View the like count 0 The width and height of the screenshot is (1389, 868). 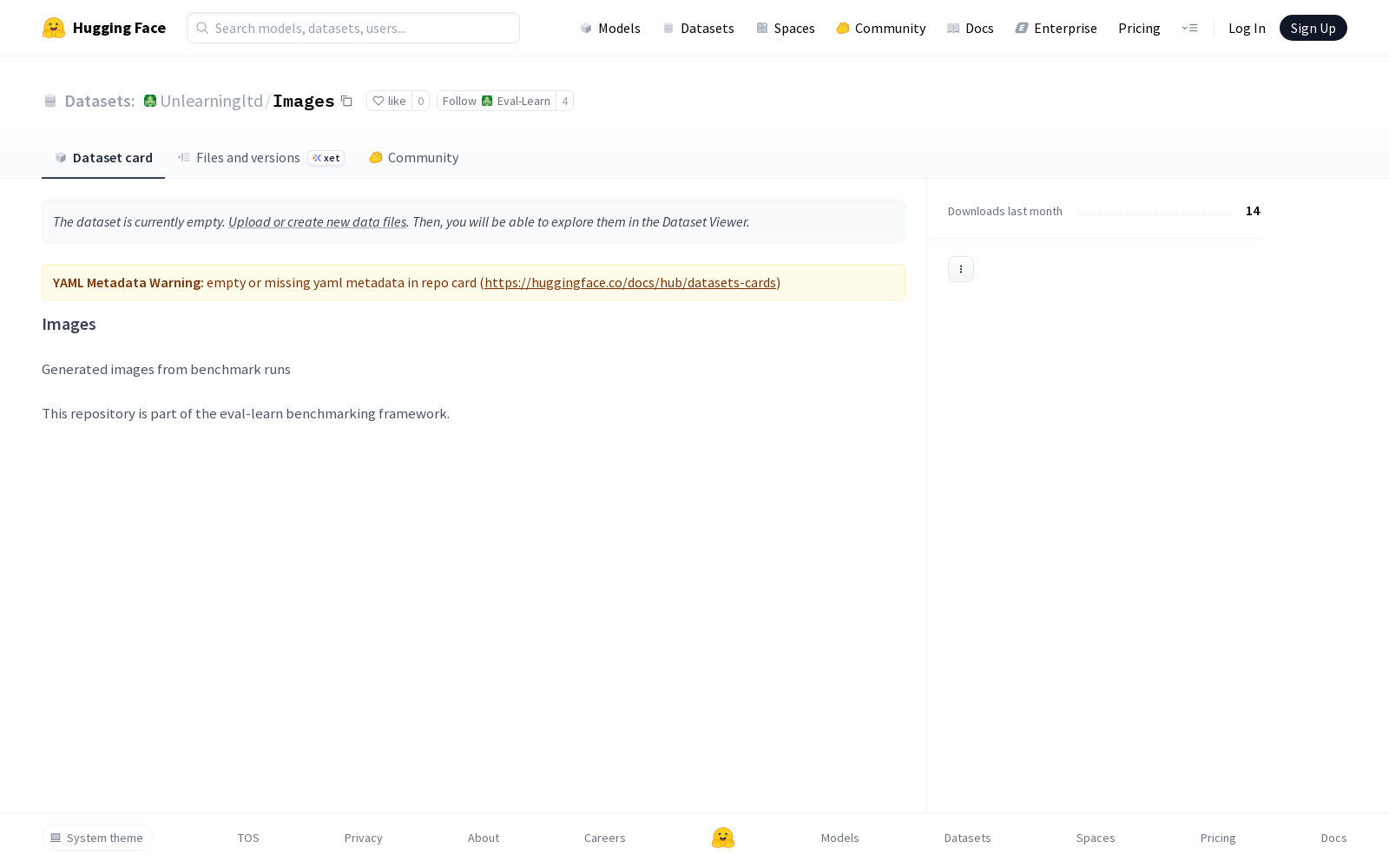pos(421,101)
